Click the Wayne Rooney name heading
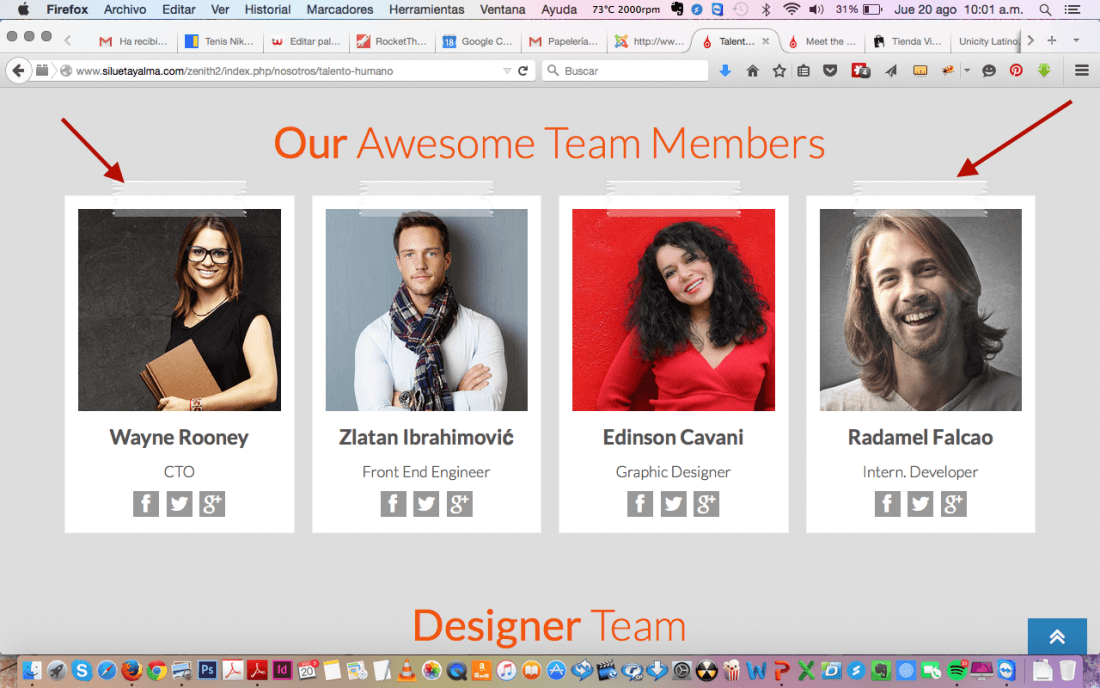The image size is (1100, 688). [x=179, y=438]
